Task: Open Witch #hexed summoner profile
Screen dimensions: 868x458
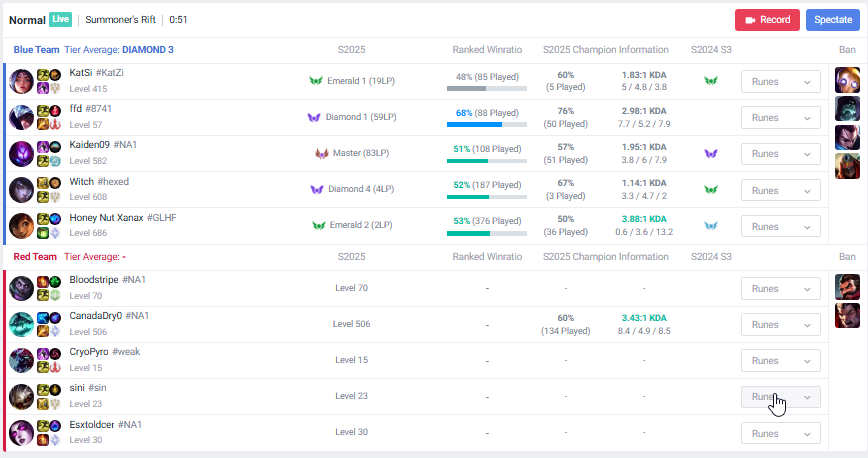Action: click(99, 182)
